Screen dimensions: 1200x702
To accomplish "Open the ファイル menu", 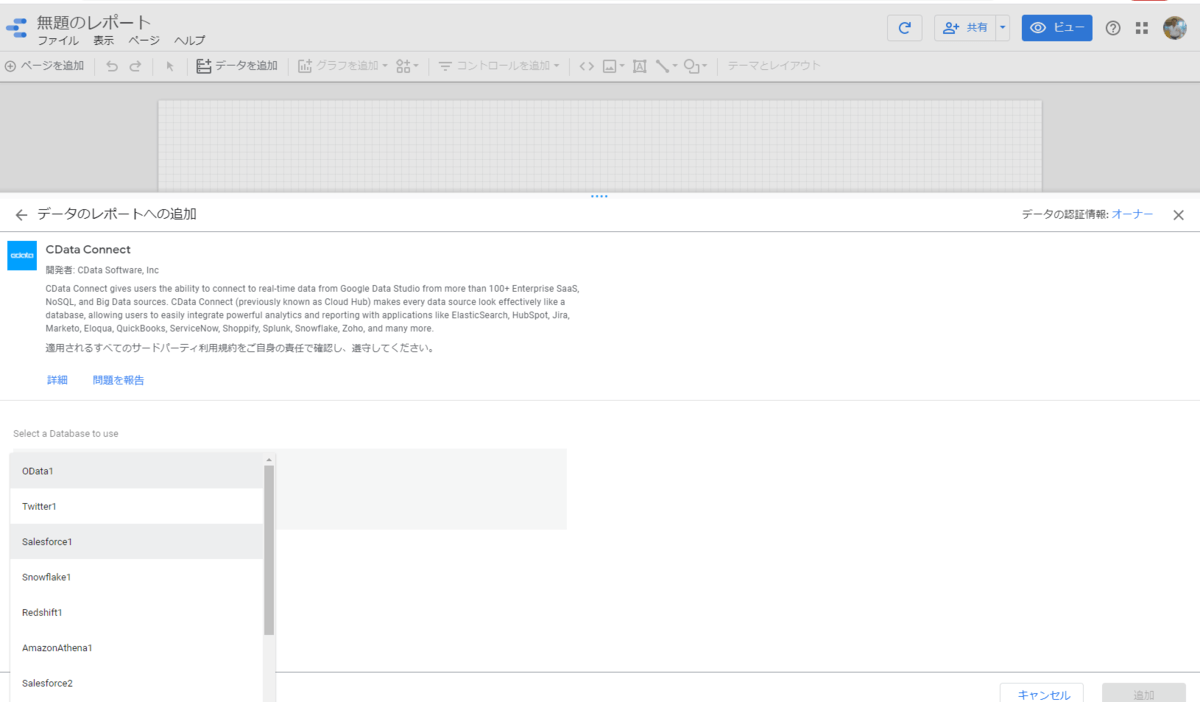I will (58, 41).
